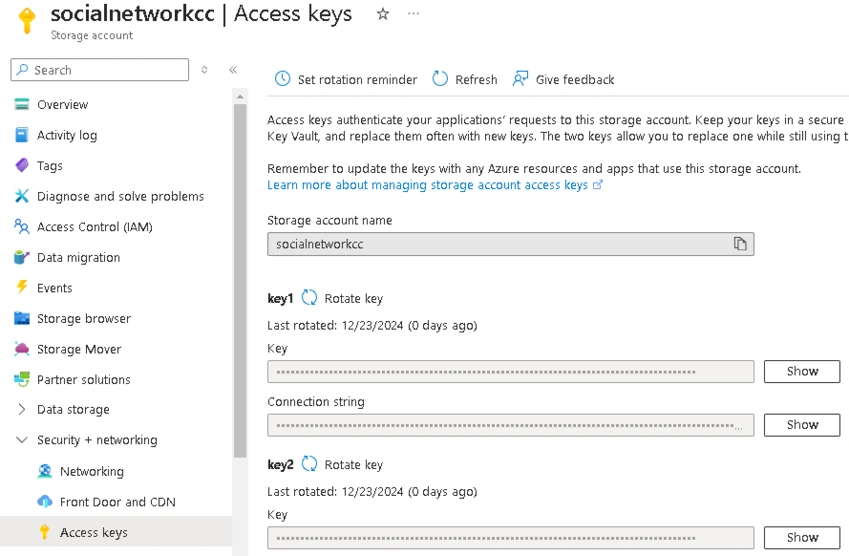This screenshot has width=849, height=556.
Task: Open Partner solutions in the sidebar
Action: (84, 380)
